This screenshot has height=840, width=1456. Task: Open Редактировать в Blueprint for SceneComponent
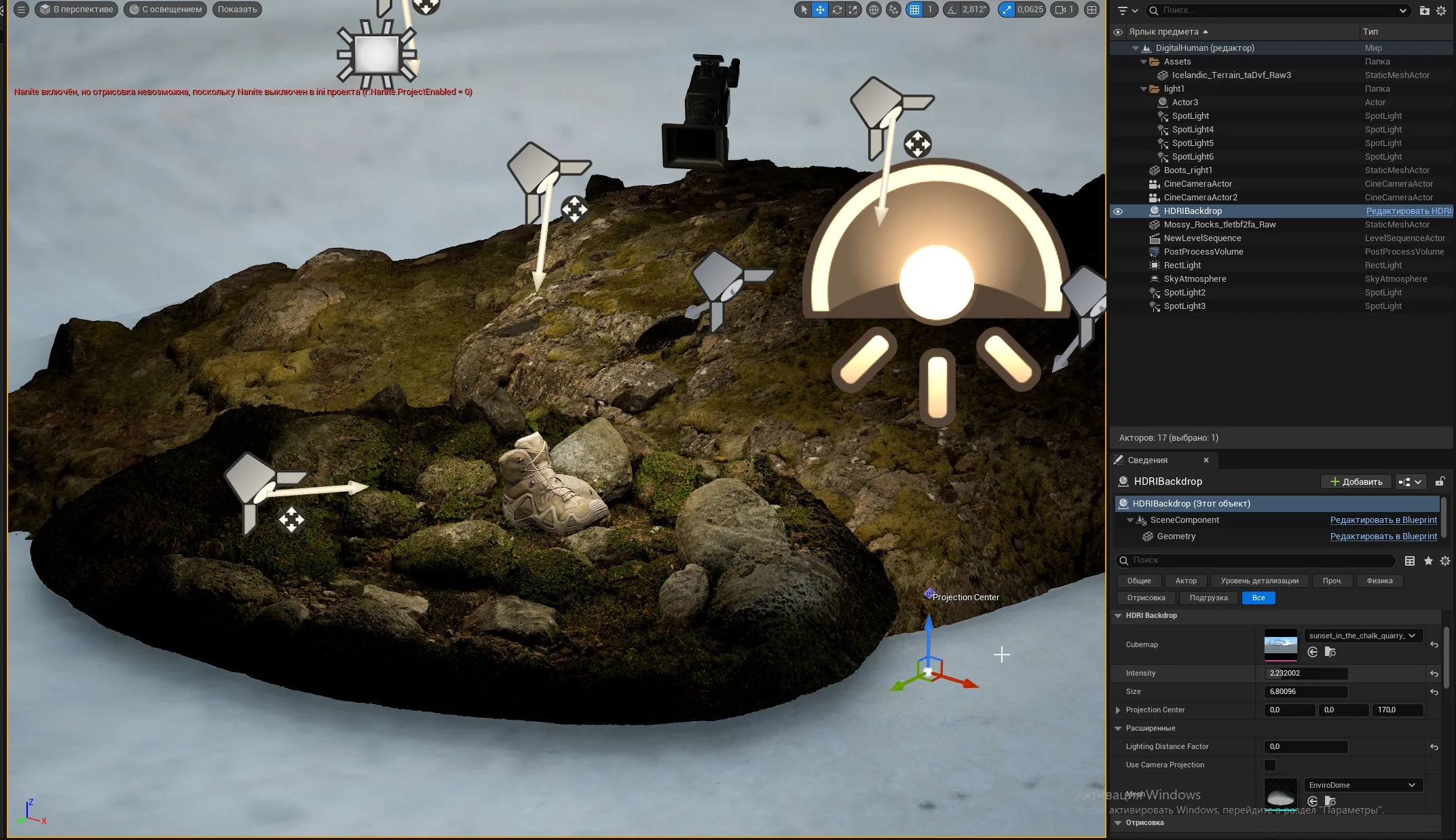click(x=1383, y=520)
